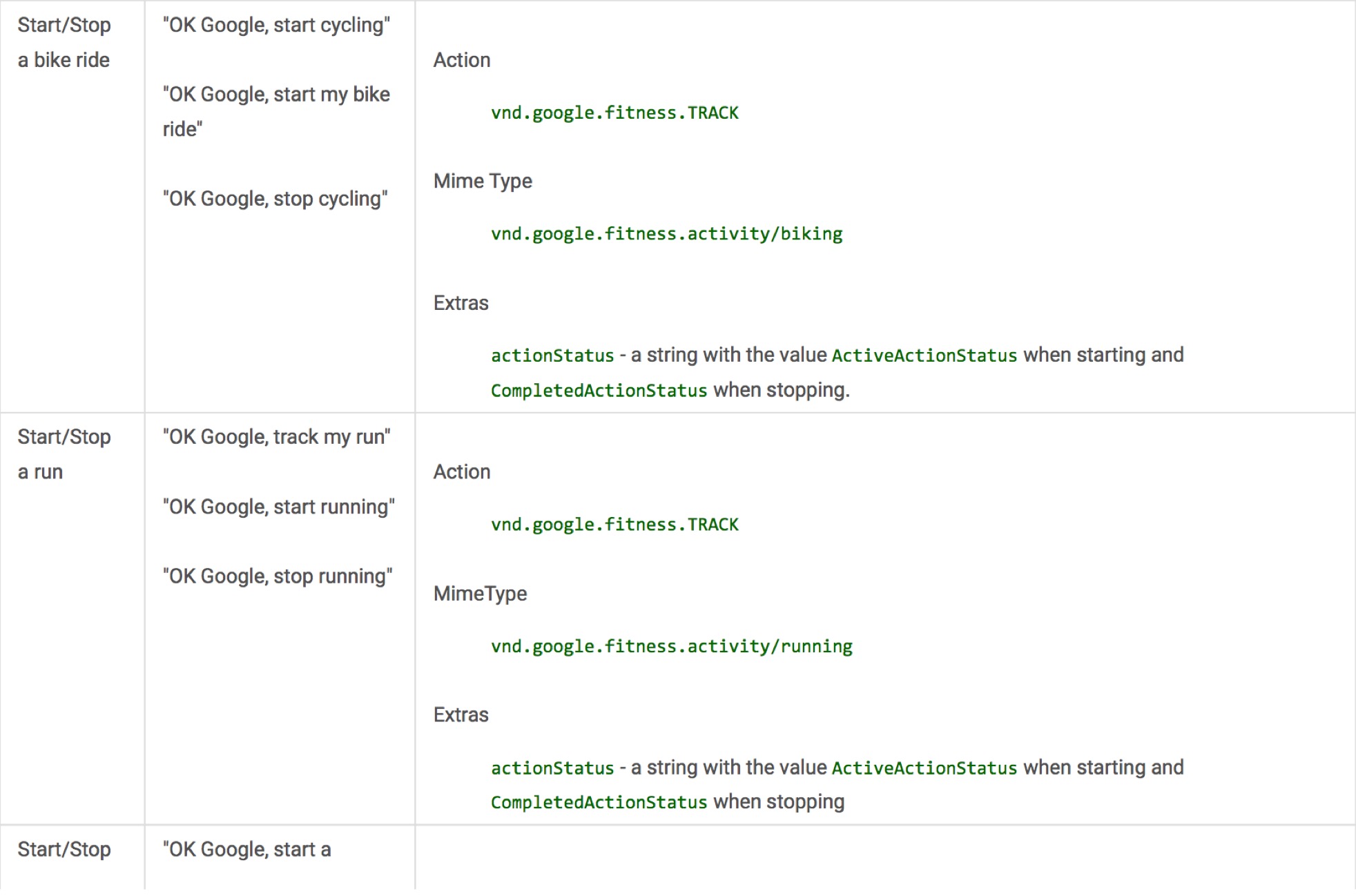Click vnd.google.fitness.TRACK in the bike ride row
This screenshot has height=896, width=1356.
614,113
